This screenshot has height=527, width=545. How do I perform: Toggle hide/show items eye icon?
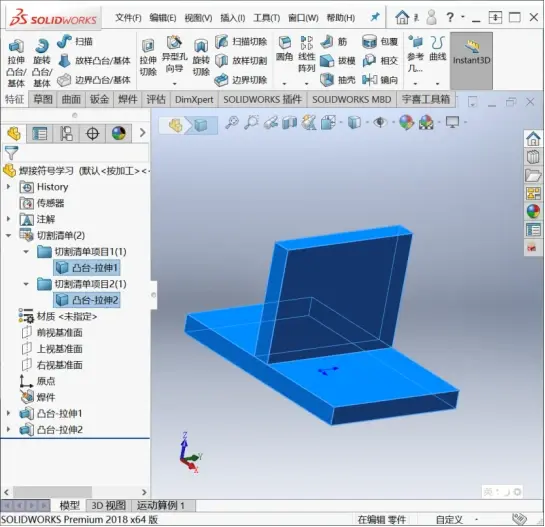tap(380, 122)
